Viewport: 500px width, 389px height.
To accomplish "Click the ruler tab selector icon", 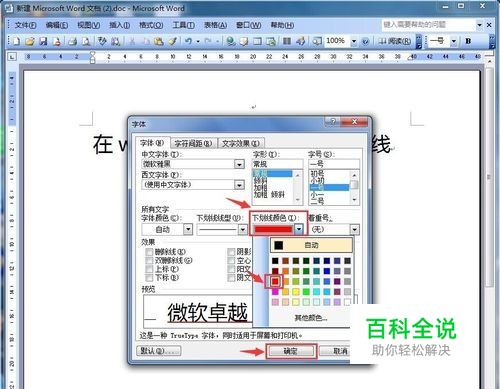I will point(12,57).
